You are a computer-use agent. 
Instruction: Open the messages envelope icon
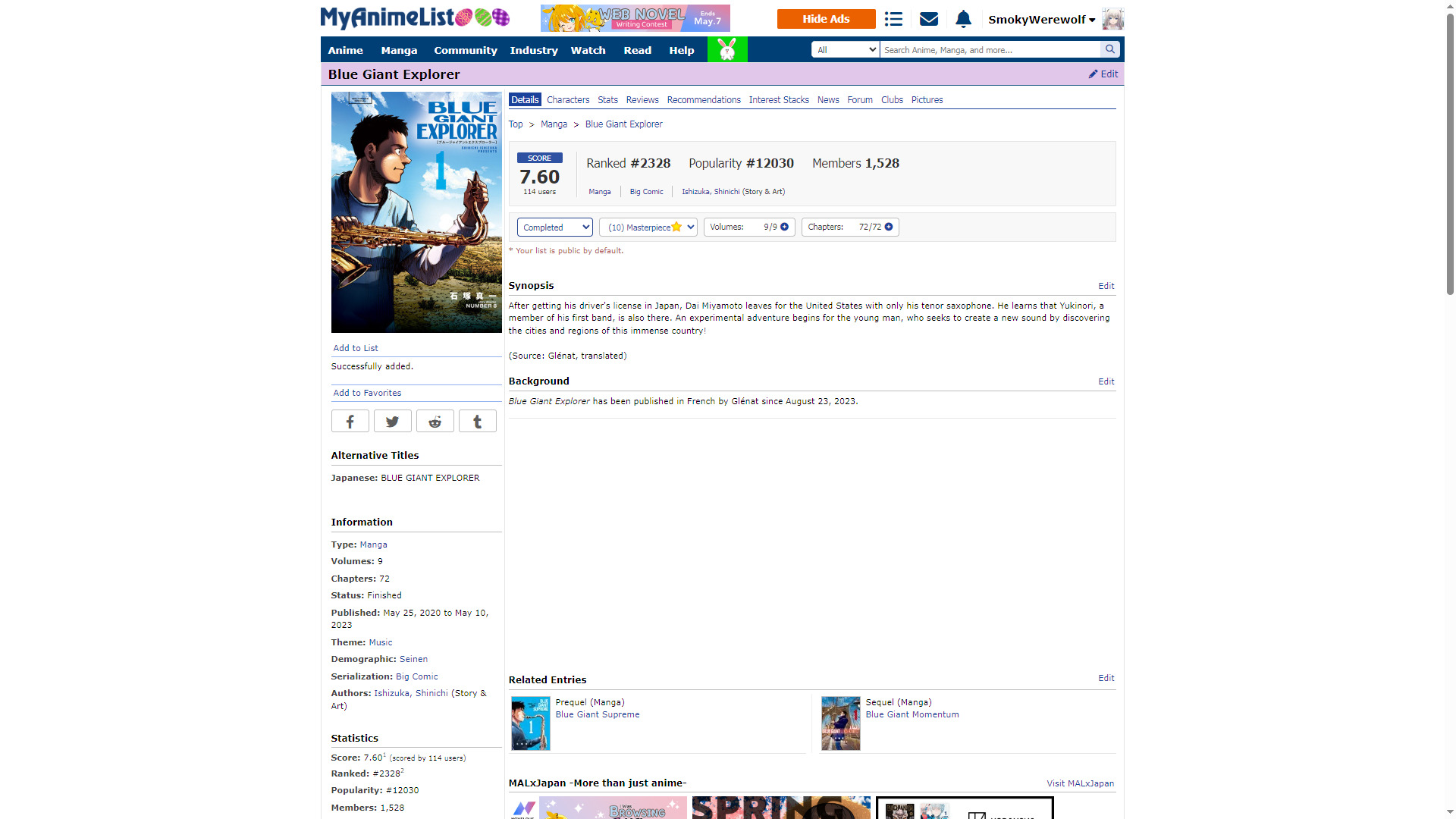pos(928,19)
